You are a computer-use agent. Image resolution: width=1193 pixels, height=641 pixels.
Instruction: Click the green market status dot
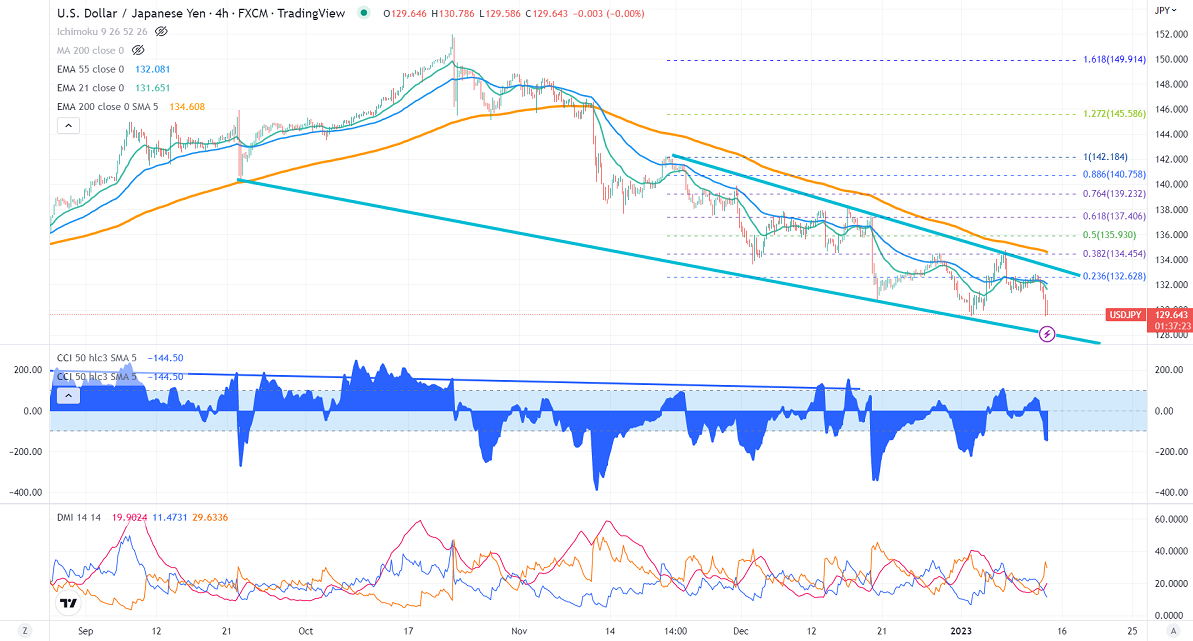coord(364,13)
